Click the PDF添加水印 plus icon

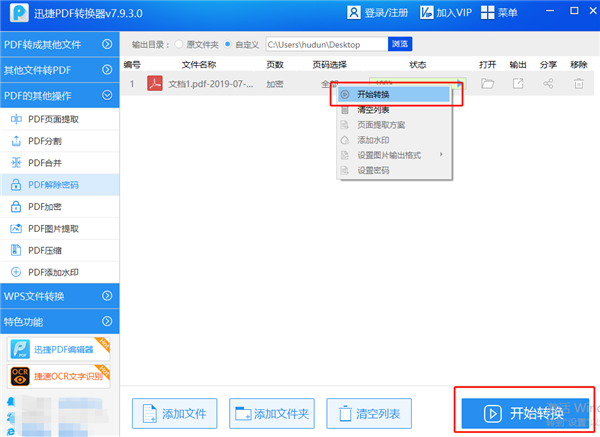(x=16, y=272)
